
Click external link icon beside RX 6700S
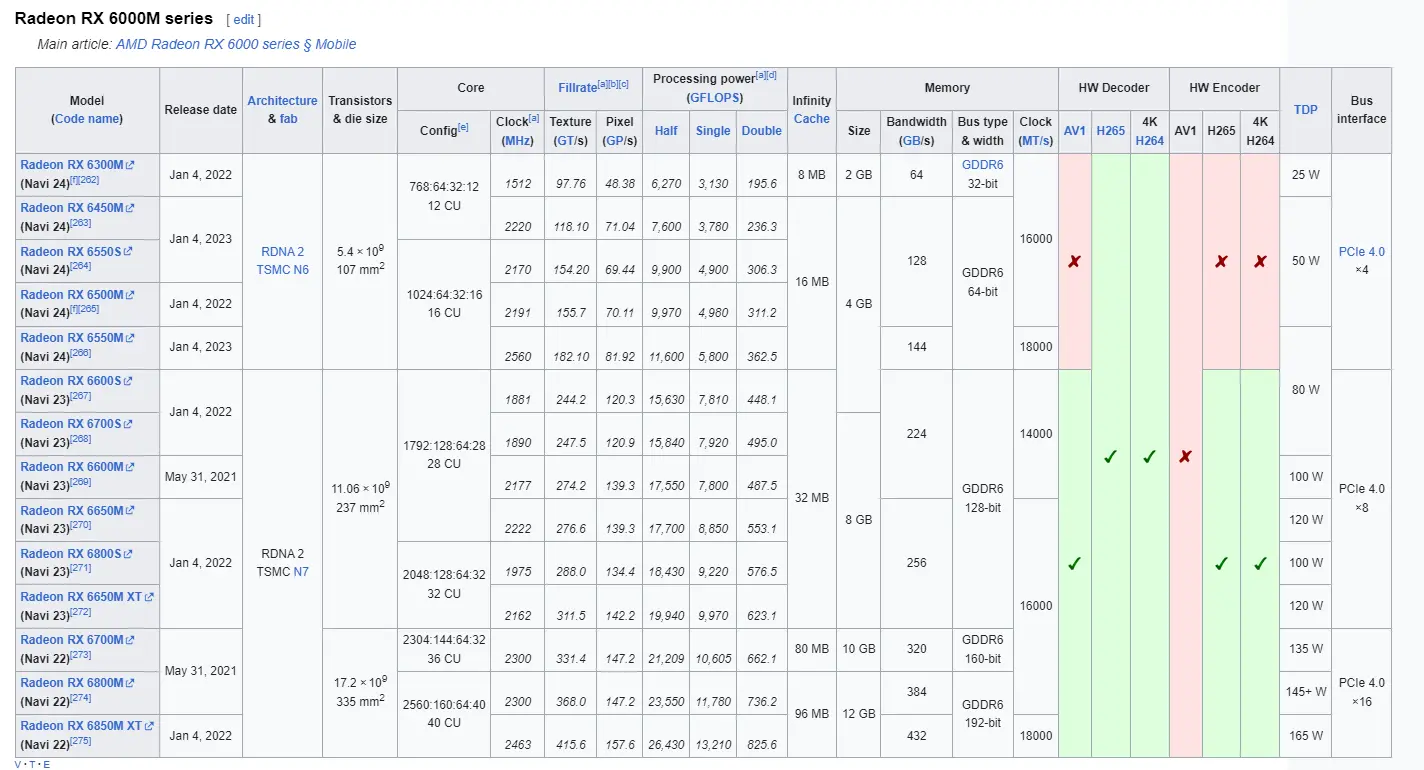(128, 424)
